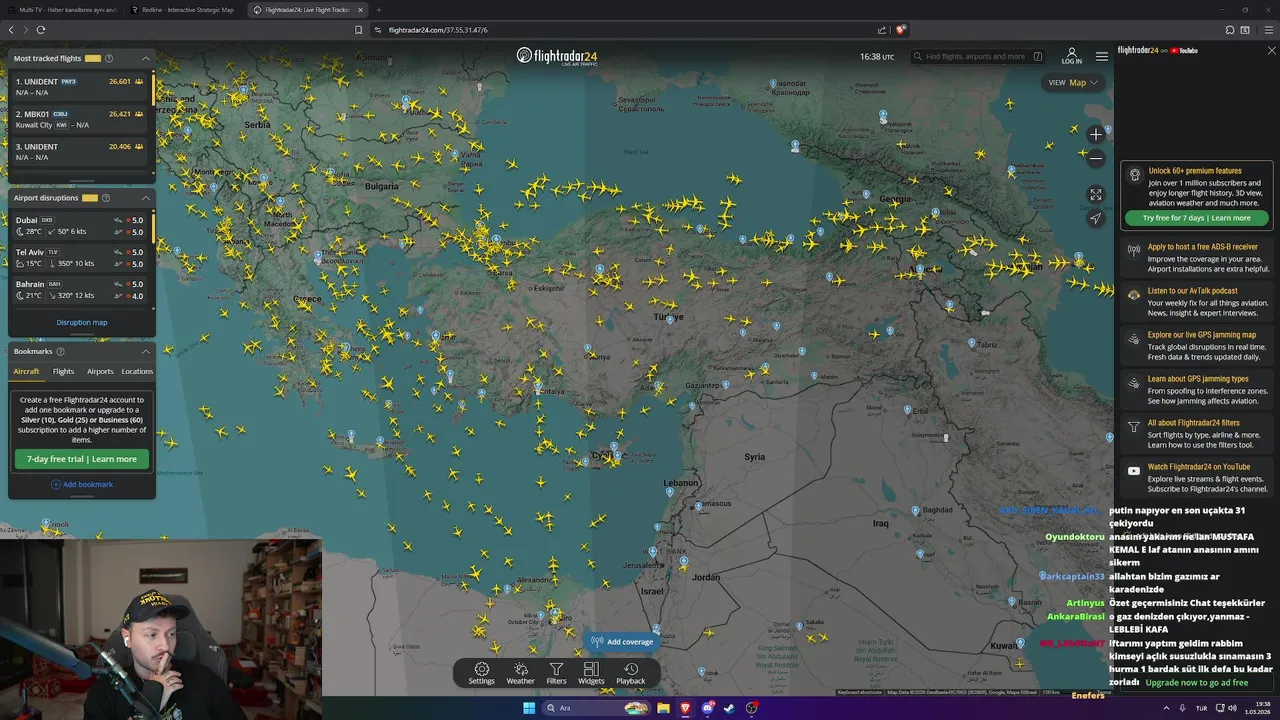This screenshot has width=1280, height=720.
Task: Close the right promotional sidebar
Action: [1271, 50]
